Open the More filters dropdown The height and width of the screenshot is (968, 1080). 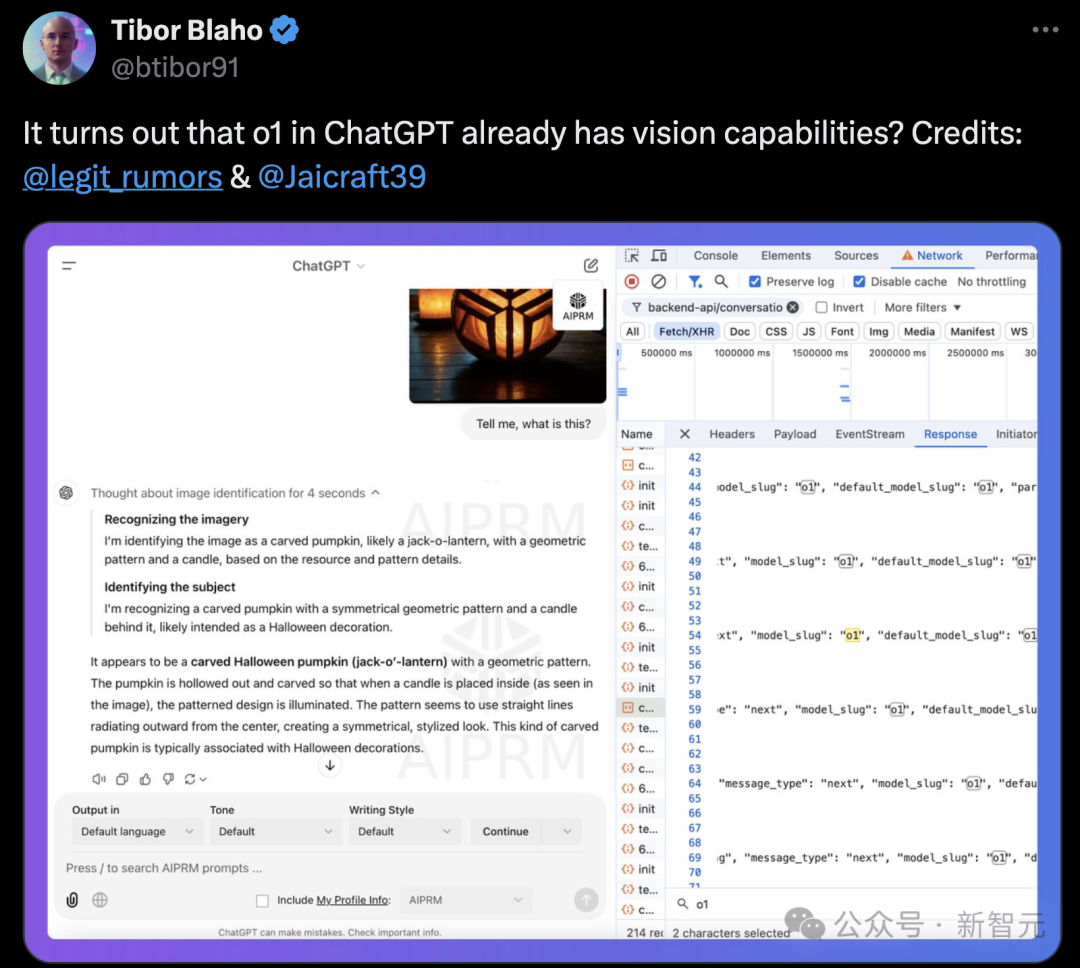tap(922, 307)
